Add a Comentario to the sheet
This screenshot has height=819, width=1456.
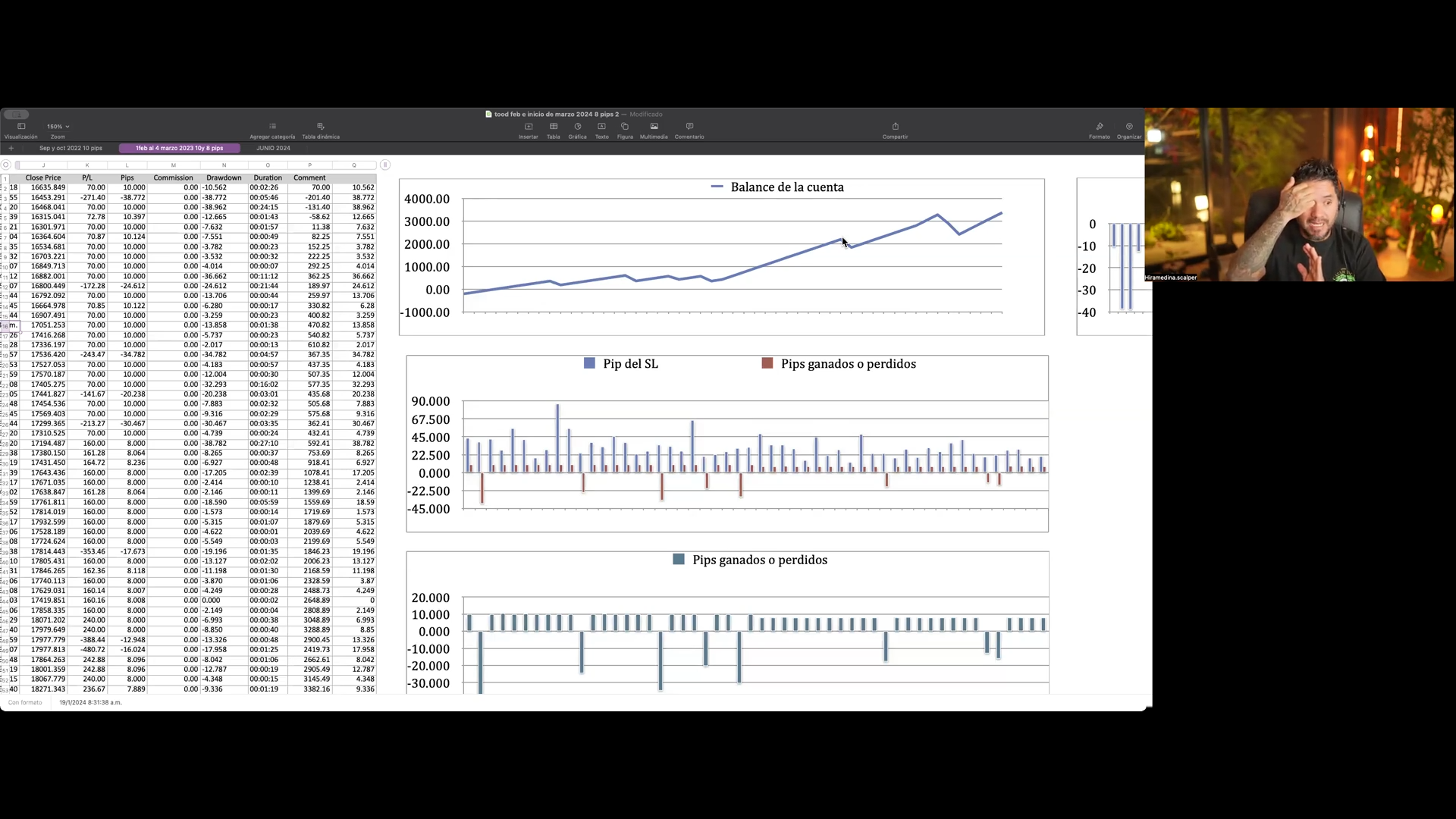689,127
